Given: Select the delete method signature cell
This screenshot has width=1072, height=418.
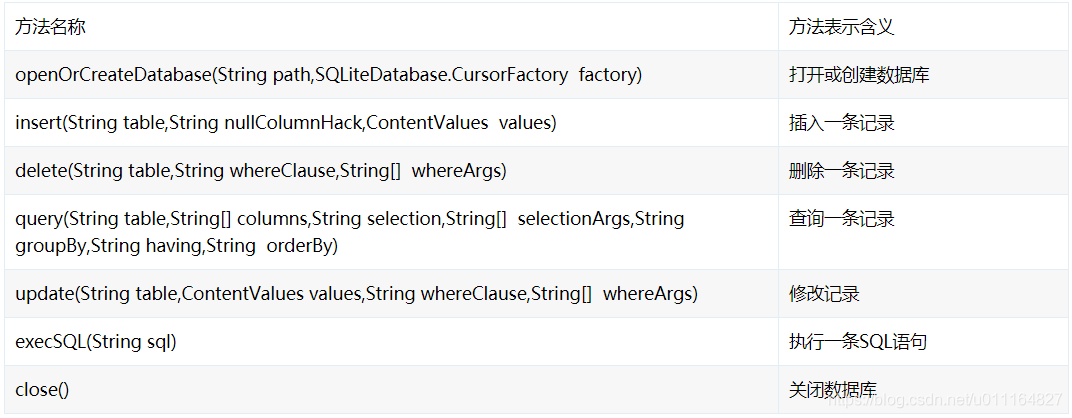Looking at the screenshot, I should [260, 171].
